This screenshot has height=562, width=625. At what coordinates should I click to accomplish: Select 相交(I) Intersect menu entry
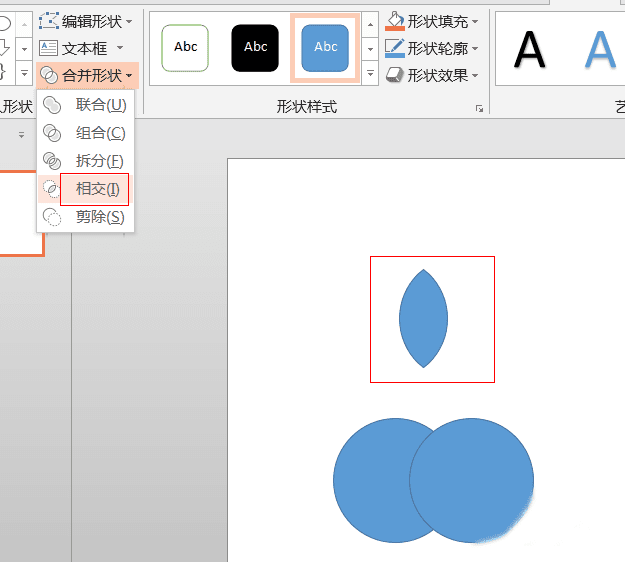[x=85, y=189]
